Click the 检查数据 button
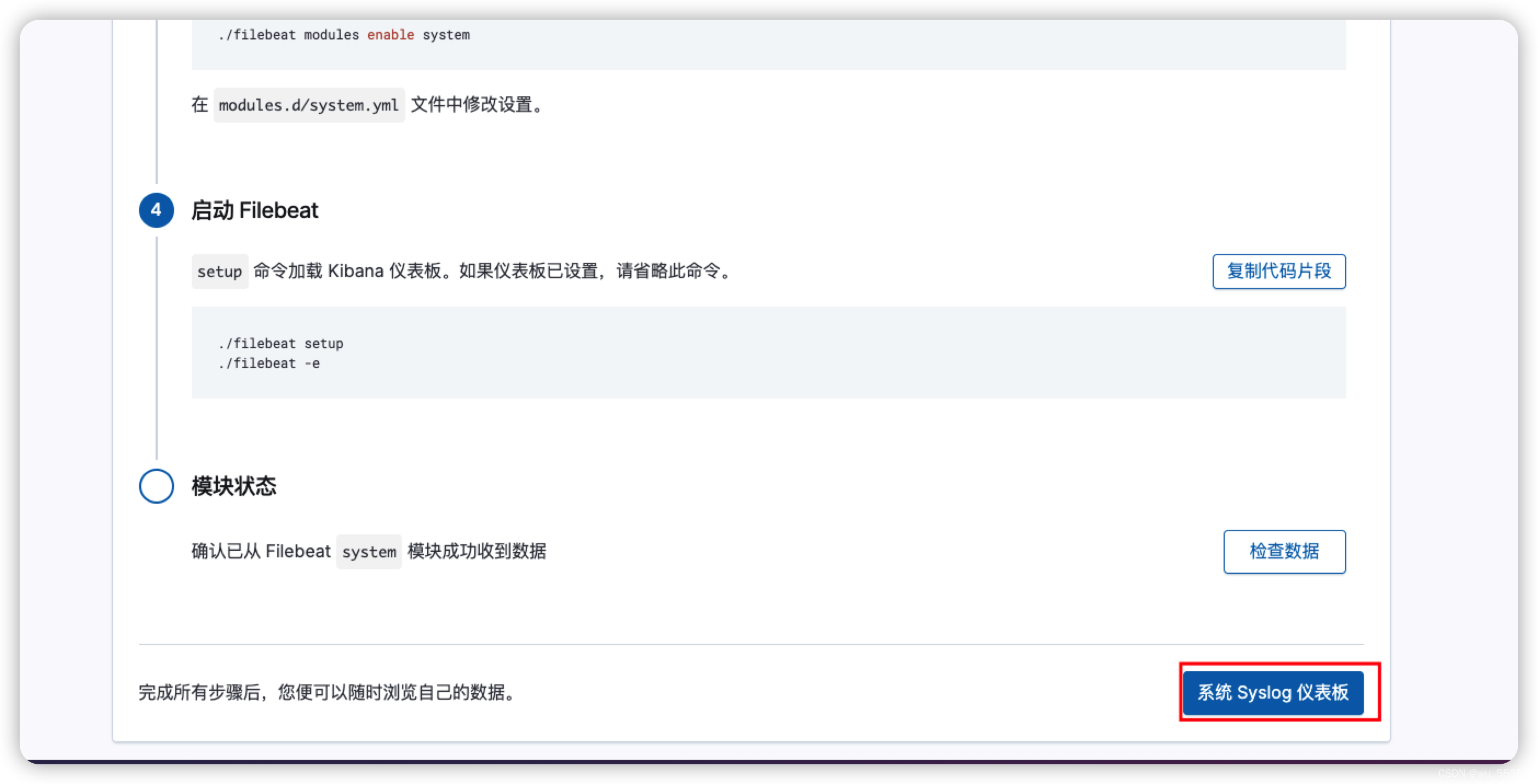 click(x=1284, y=551)
